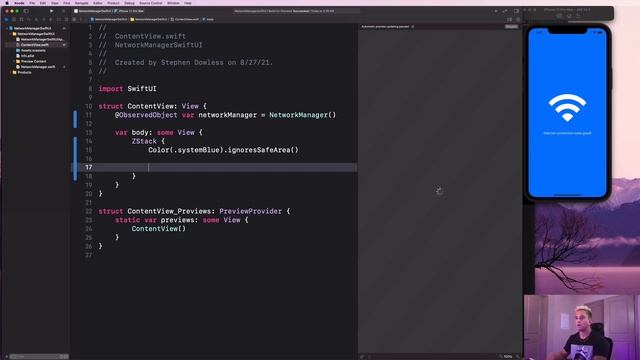Run the project with the play button
Screen dimensions: 640x360
51,11
